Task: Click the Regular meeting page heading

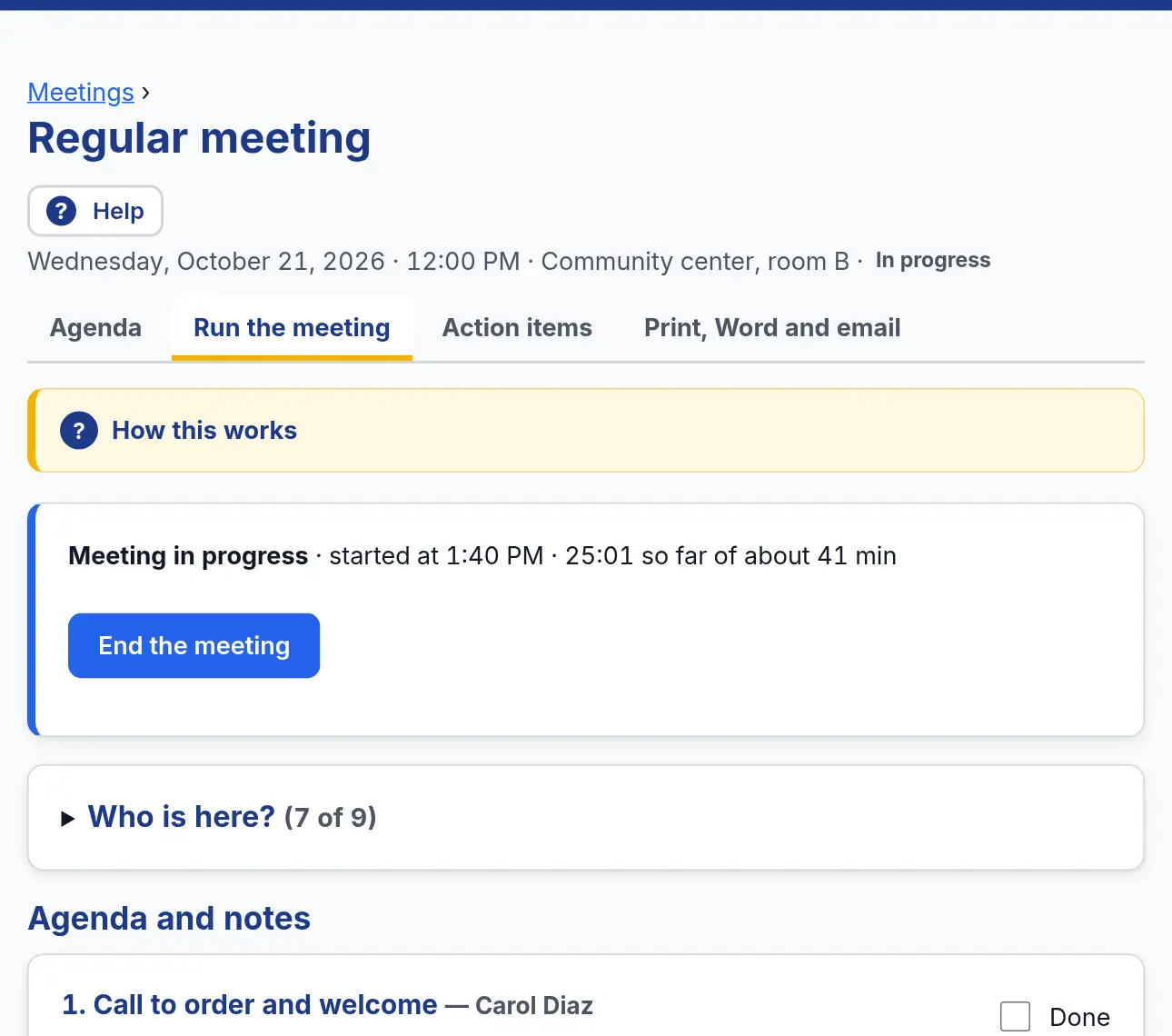Action: tap(199, 139)
